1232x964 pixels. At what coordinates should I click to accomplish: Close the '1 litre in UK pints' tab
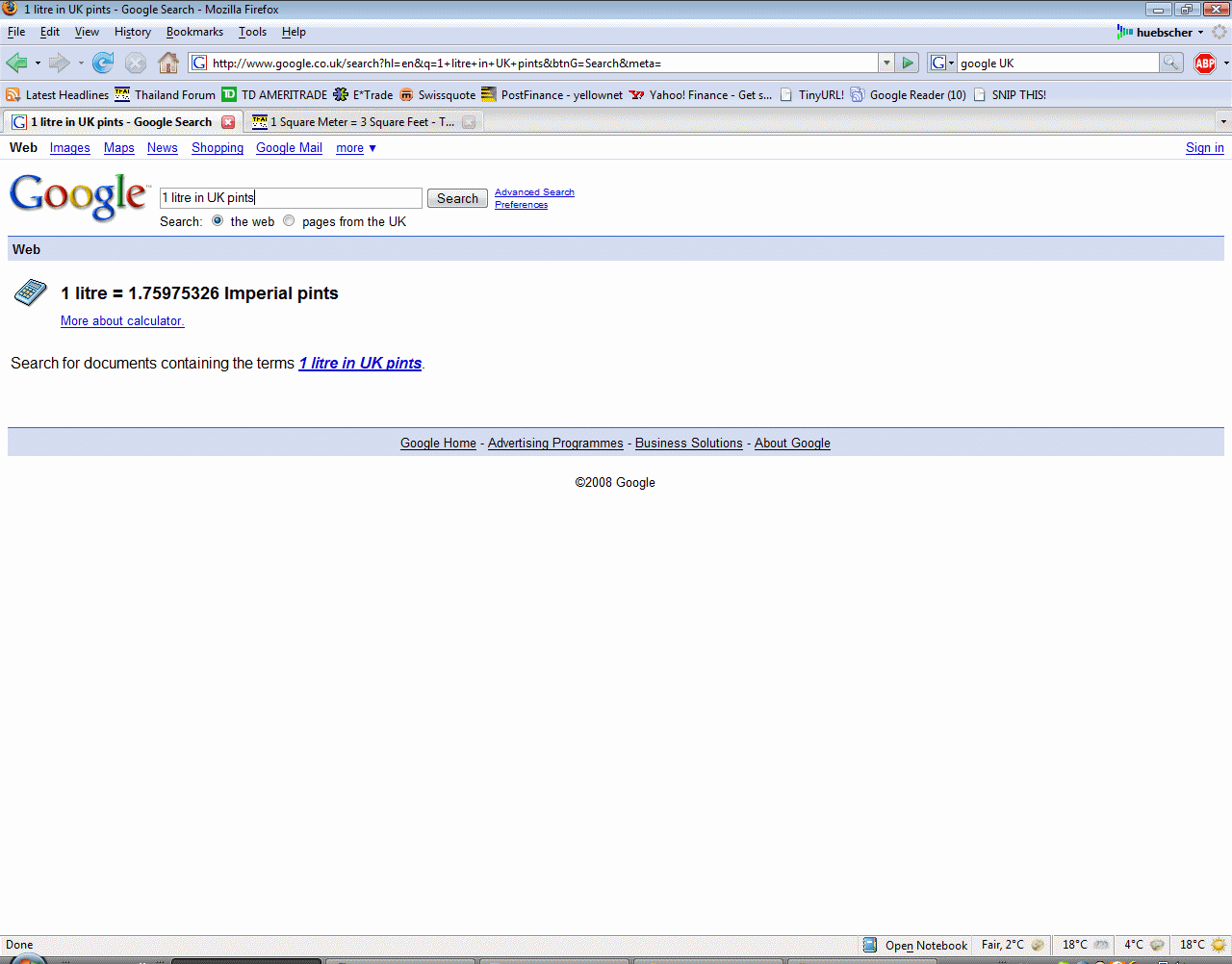(x=228, y=122)
